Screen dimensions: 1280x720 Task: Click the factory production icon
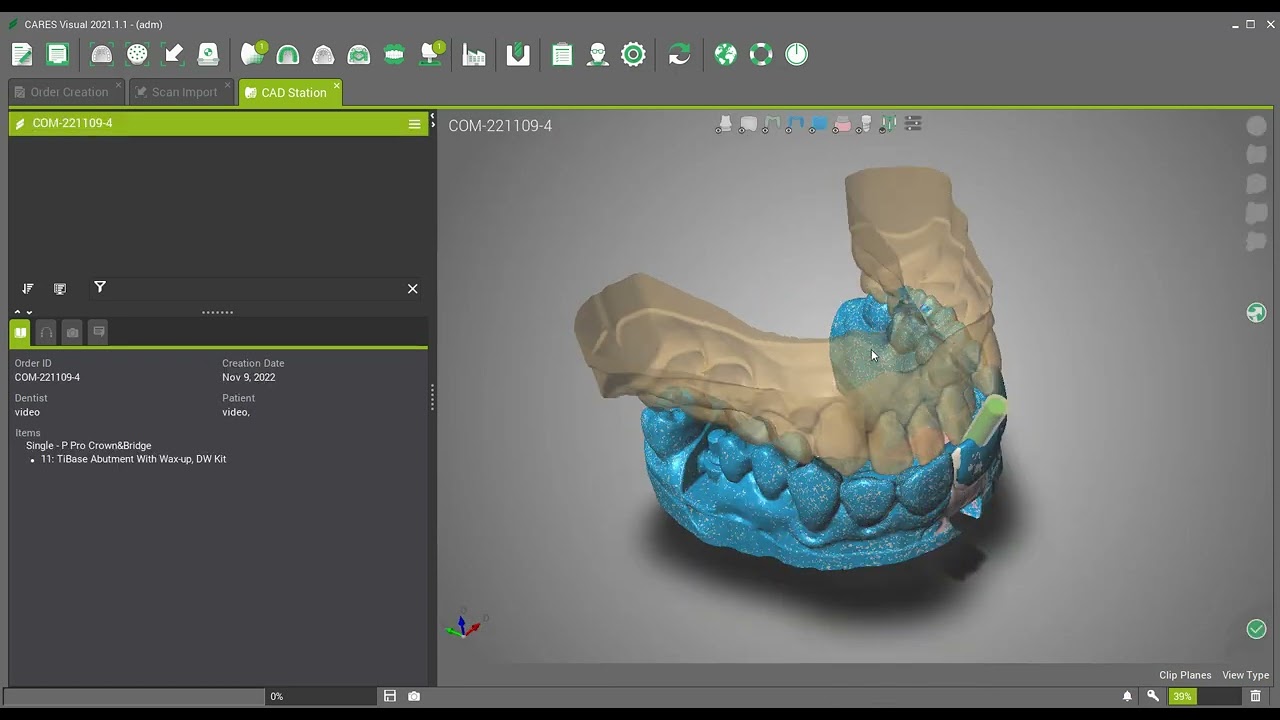click(x=474, y=54)
